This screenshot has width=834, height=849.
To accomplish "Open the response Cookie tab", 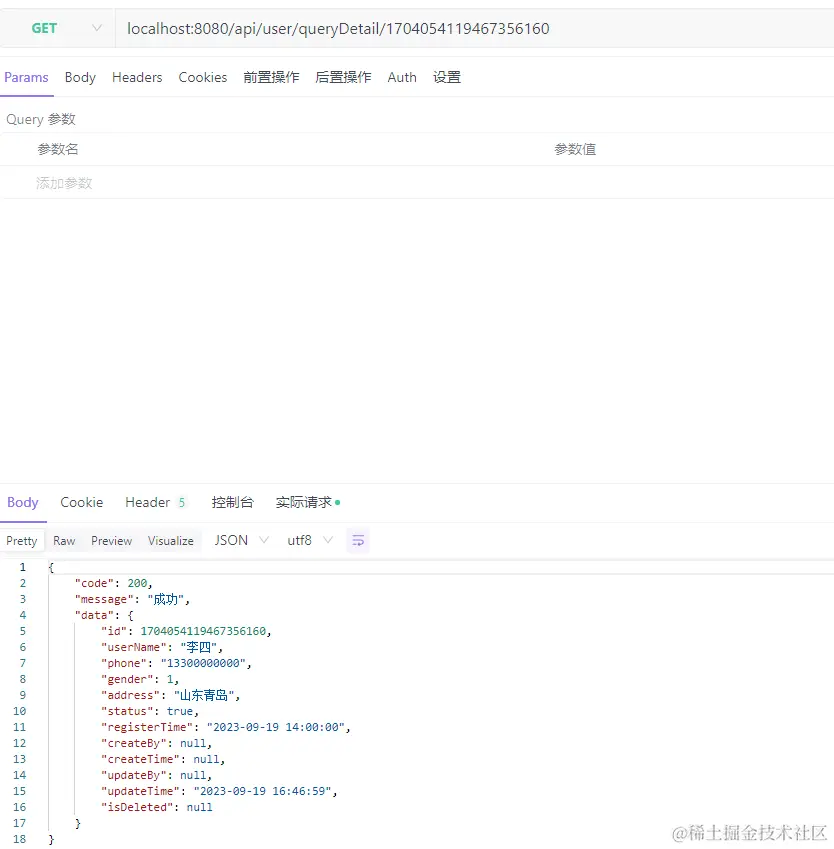I will click(81, 502).
